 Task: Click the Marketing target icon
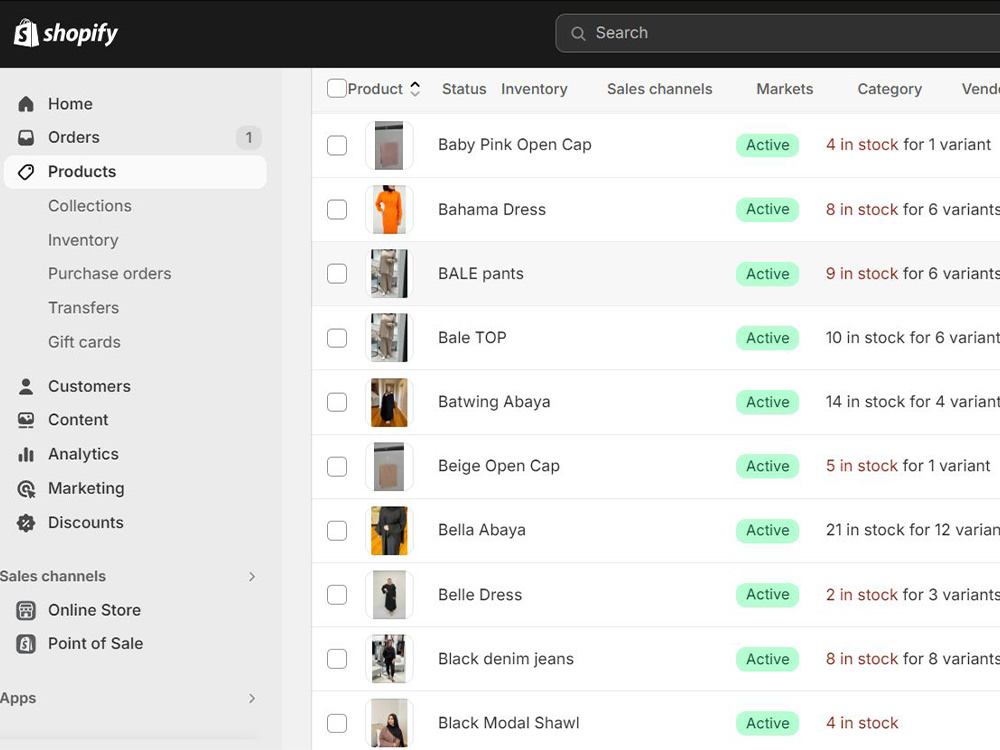(26, 489)
